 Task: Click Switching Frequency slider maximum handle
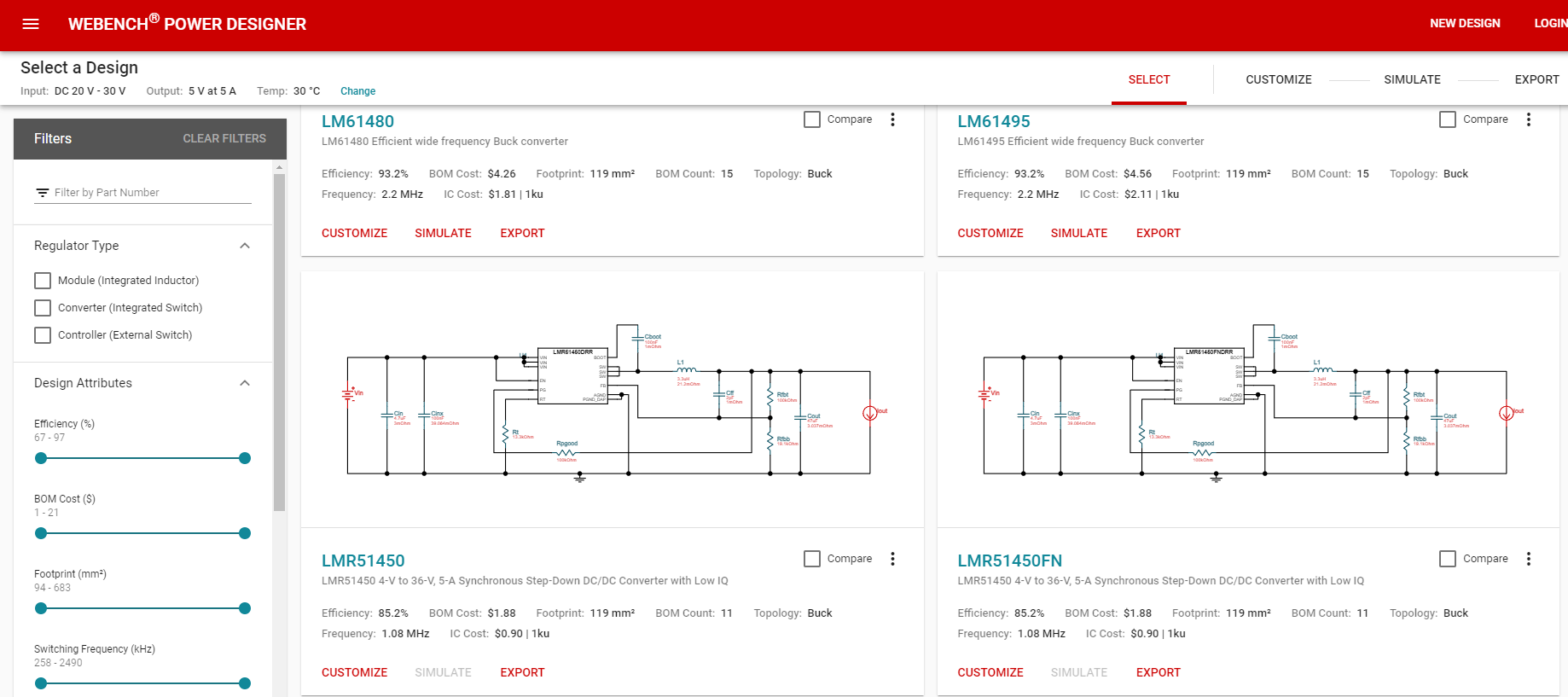245,683
